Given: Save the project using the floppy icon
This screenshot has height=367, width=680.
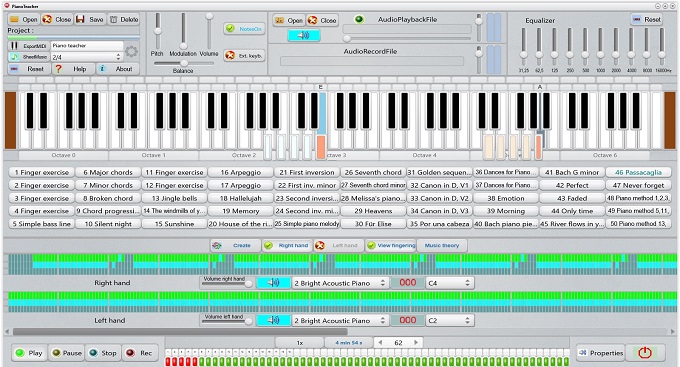Looking at the screenshot, I should click(90, 20).
